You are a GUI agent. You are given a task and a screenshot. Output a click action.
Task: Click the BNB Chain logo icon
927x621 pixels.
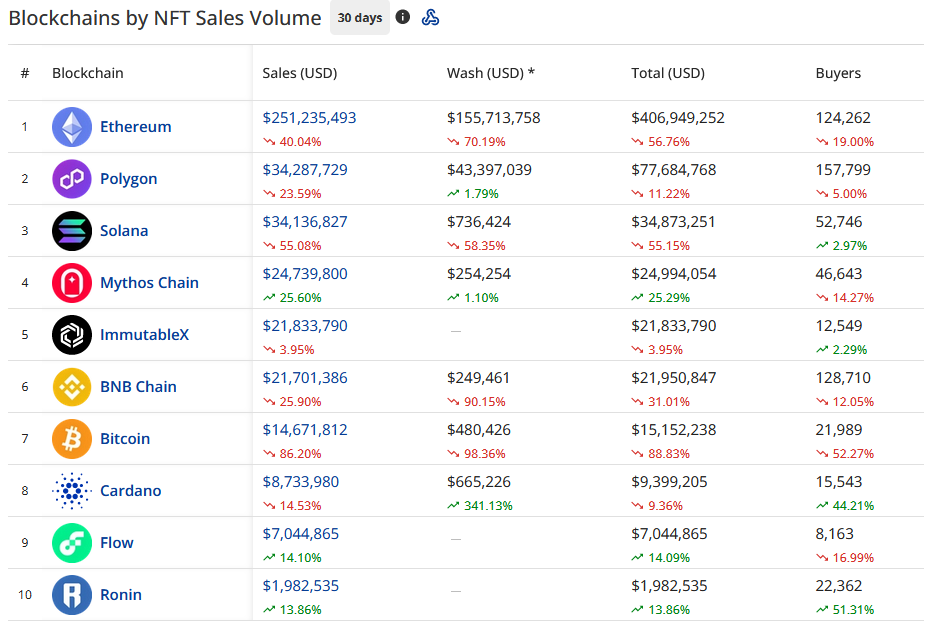72,387
